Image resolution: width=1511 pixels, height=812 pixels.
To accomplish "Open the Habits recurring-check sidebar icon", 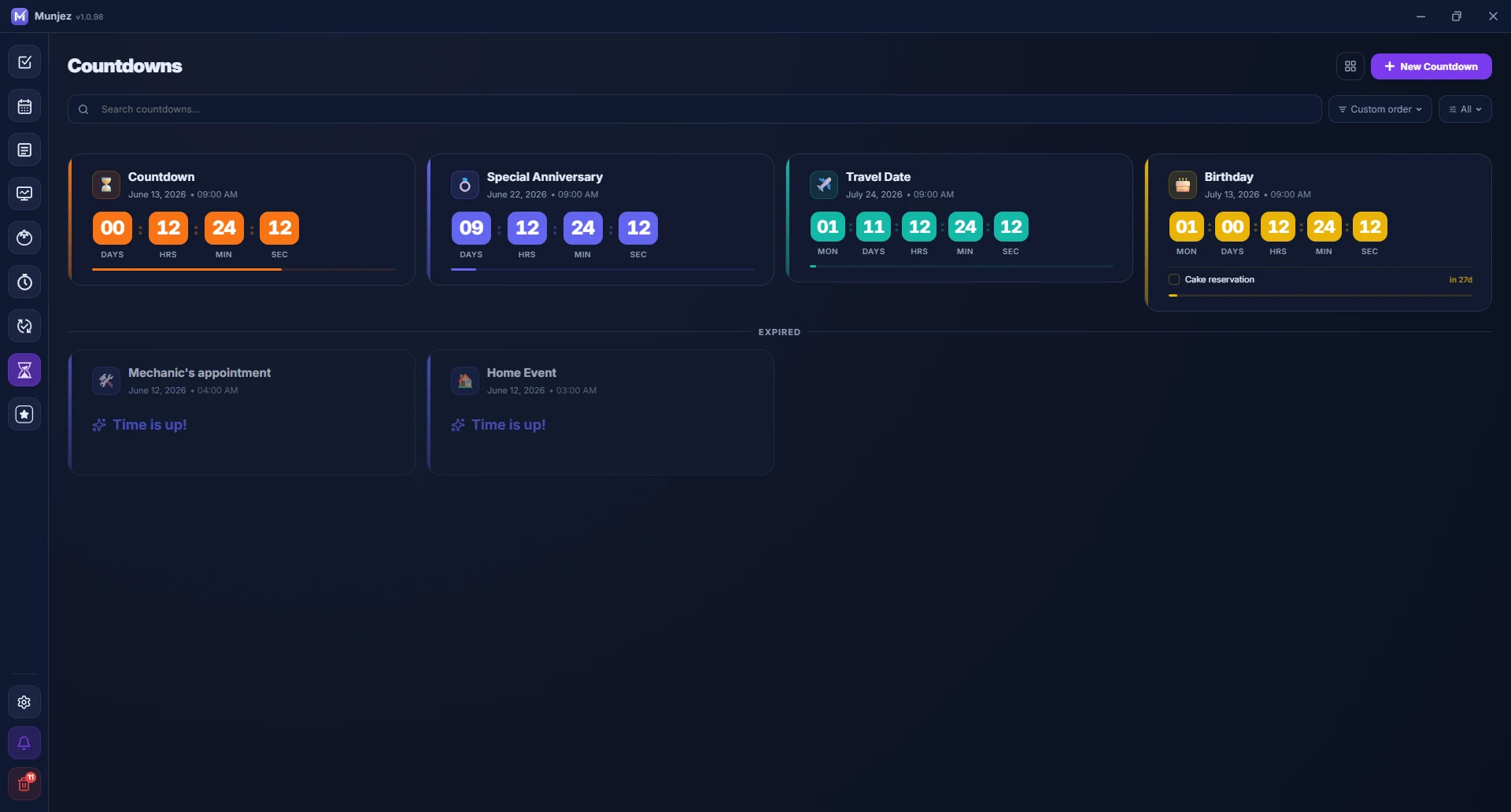I will point(24,326).
